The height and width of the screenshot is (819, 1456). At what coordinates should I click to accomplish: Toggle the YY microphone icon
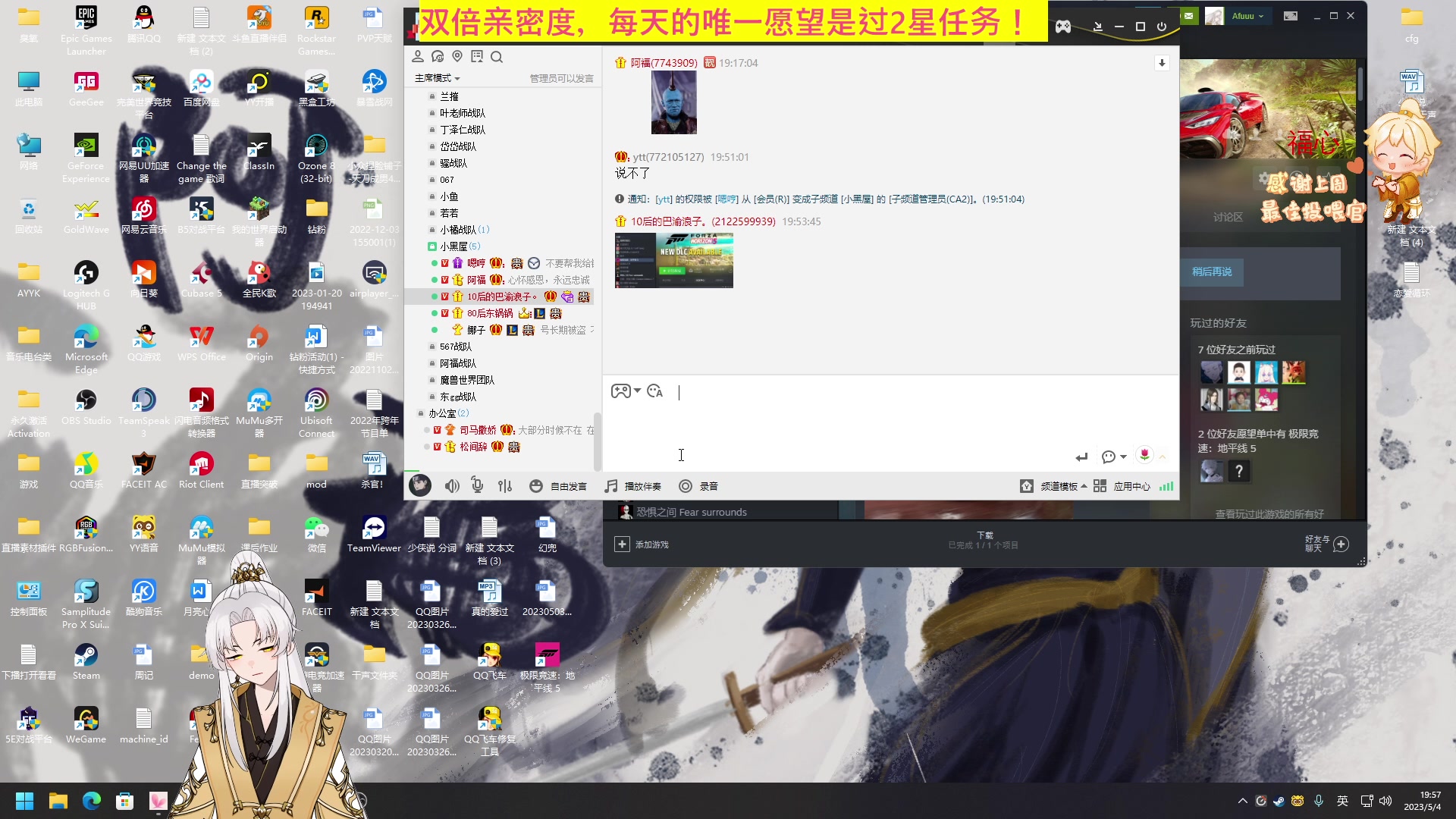tap(477, 485)
